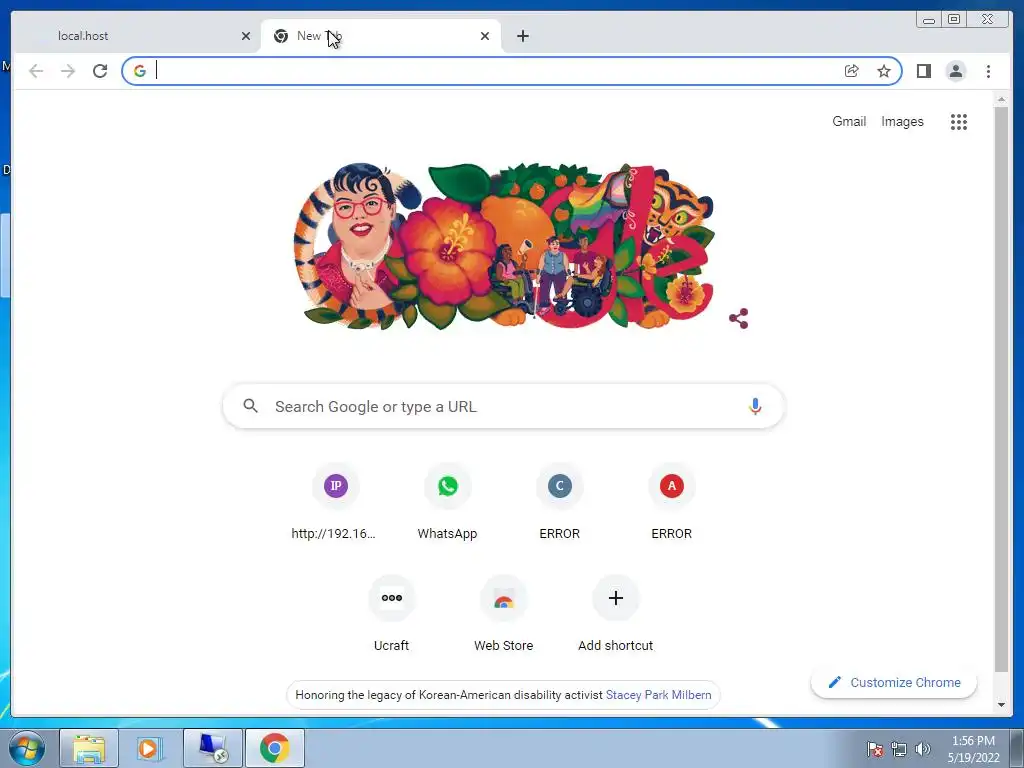
Task: Open a new tab with the plus button
Action: point(522,36)
